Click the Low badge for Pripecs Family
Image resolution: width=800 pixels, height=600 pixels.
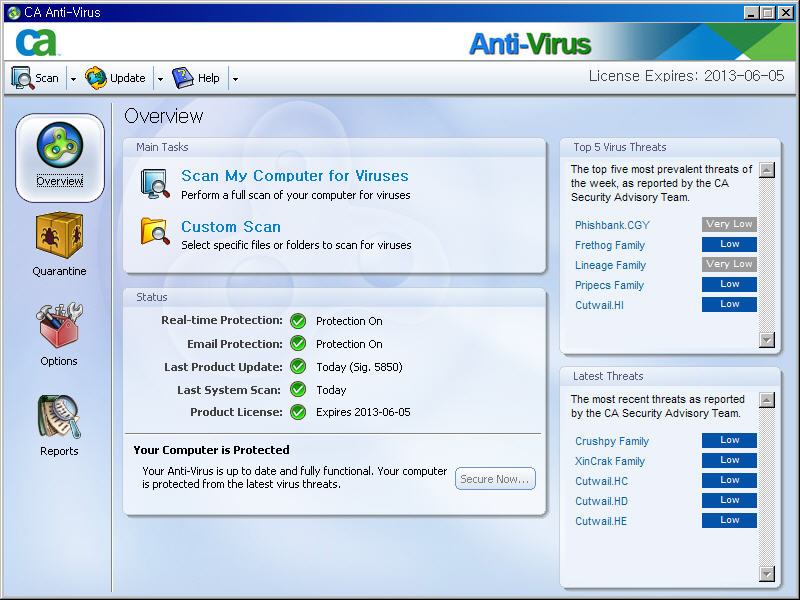[729, 284]
